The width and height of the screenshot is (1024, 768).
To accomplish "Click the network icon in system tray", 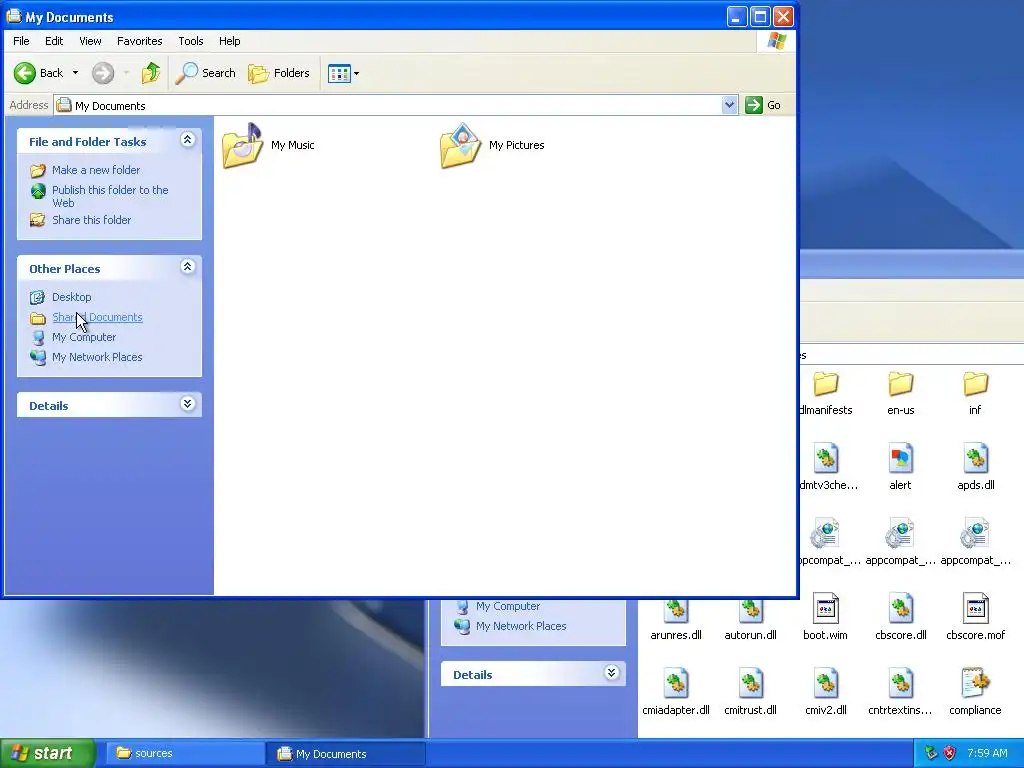I will [931, 753].
